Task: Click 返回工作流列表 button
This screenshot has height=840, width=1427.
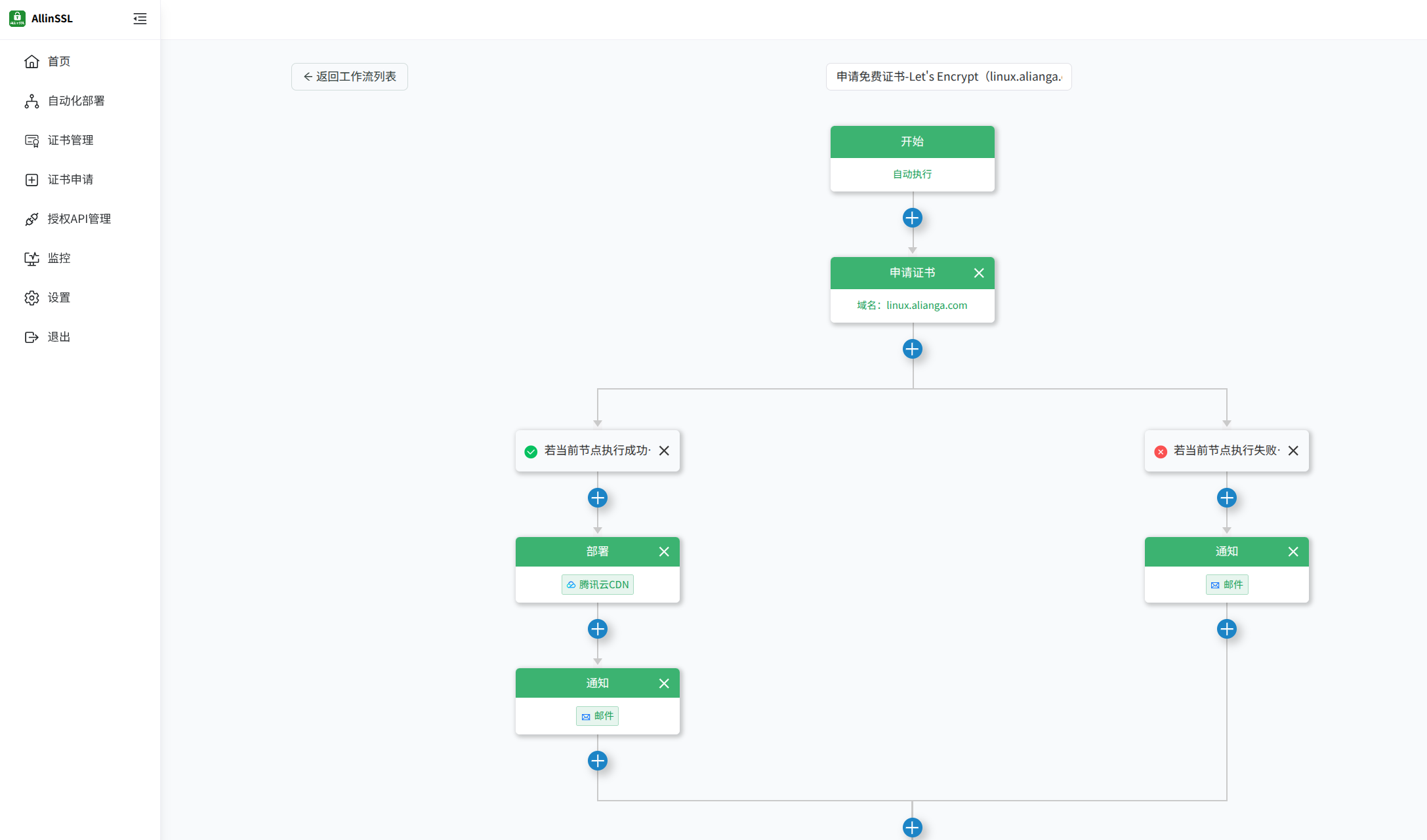Action: click(x=349, y=77)
